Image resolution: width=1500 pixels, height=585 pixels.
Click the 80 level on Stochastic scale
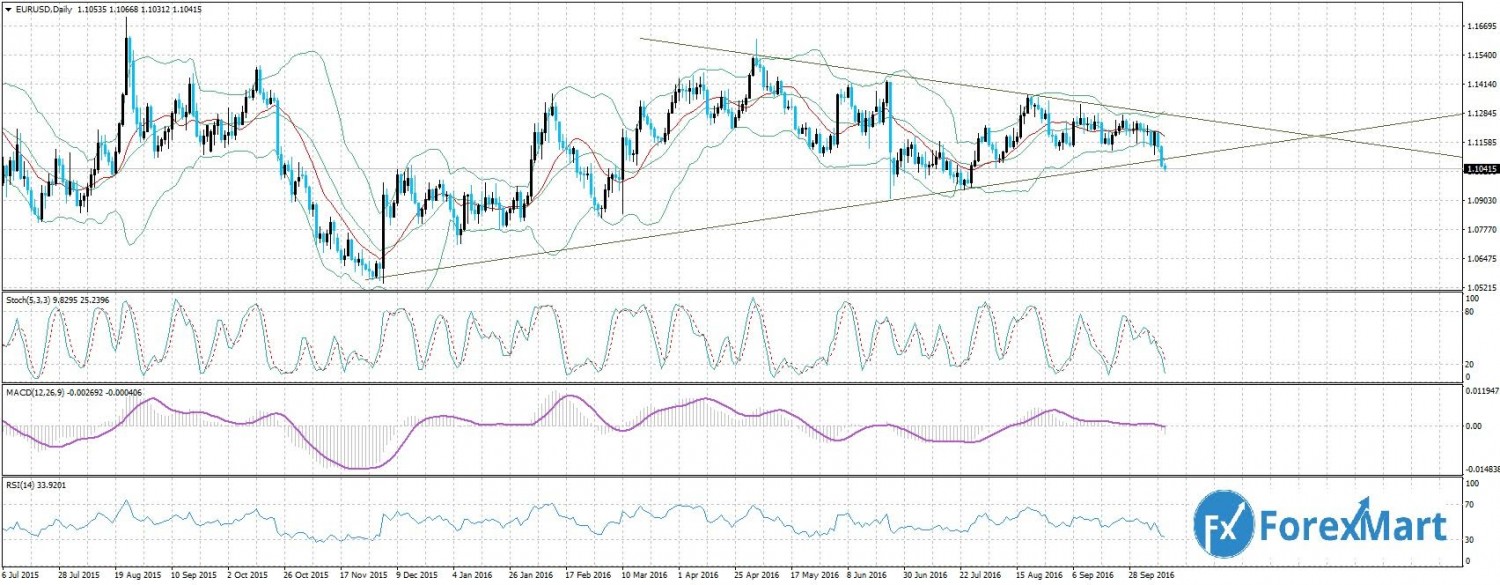[x=1469, y=311]
